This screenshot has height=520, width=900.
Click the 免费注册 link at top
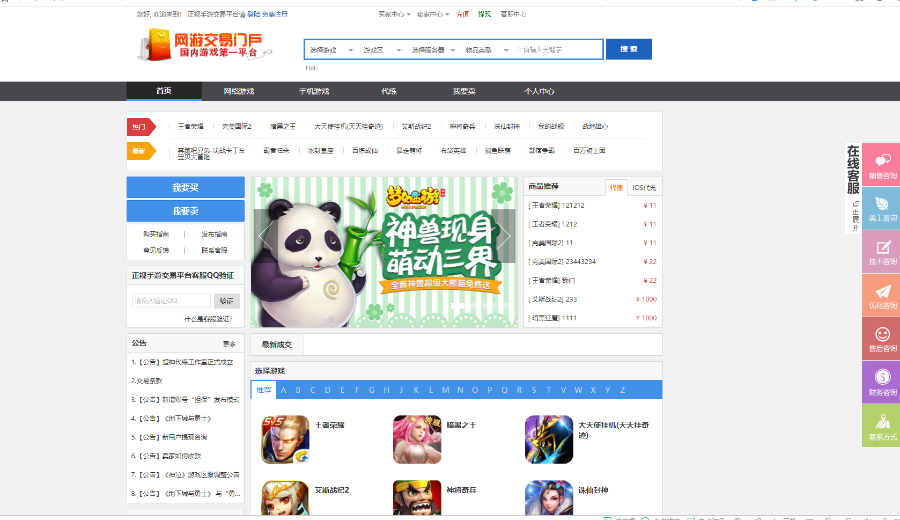coord(275,14)
